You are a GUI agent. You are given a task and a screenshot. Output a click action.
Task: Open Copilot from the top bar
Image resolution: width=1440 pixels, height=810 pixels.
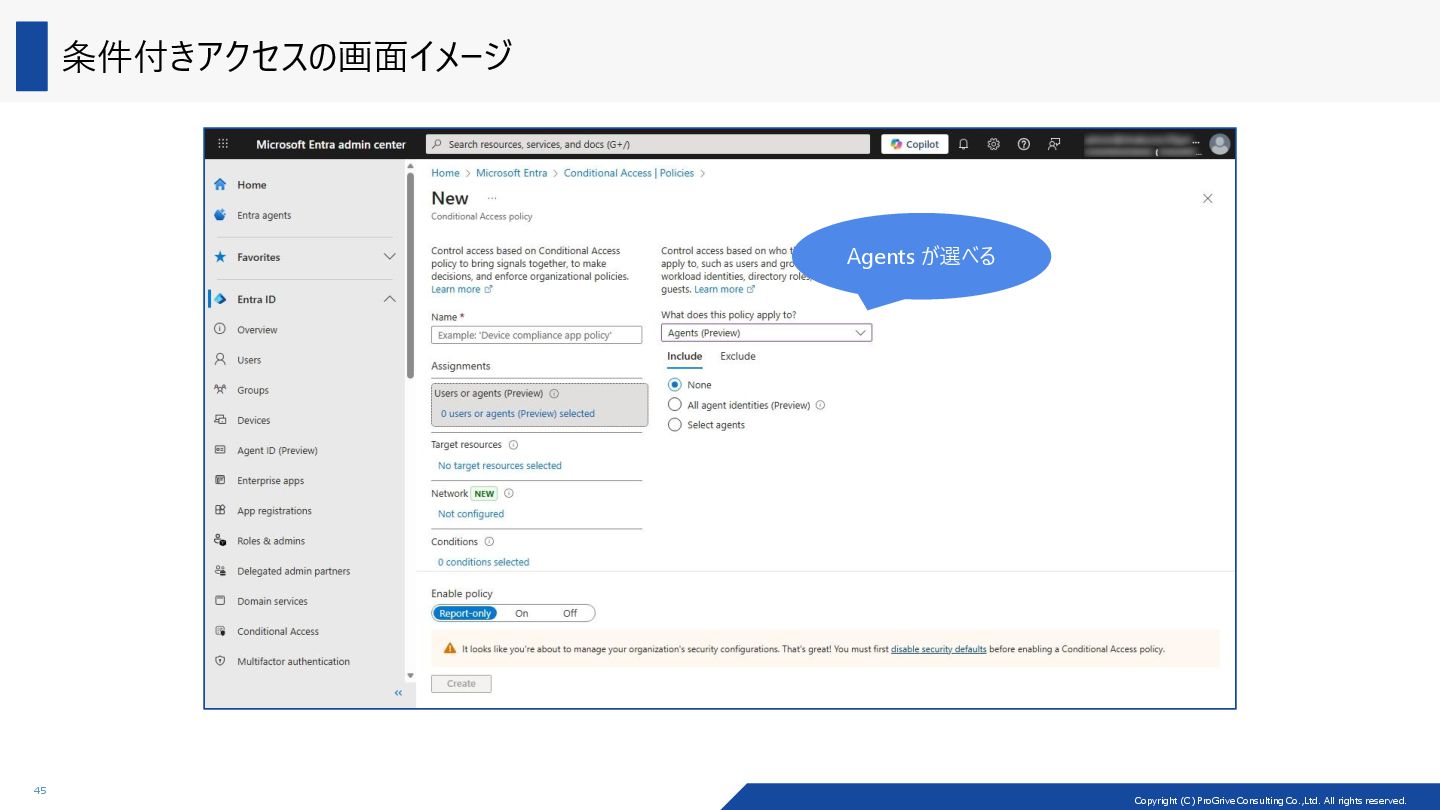coord(915,144)
